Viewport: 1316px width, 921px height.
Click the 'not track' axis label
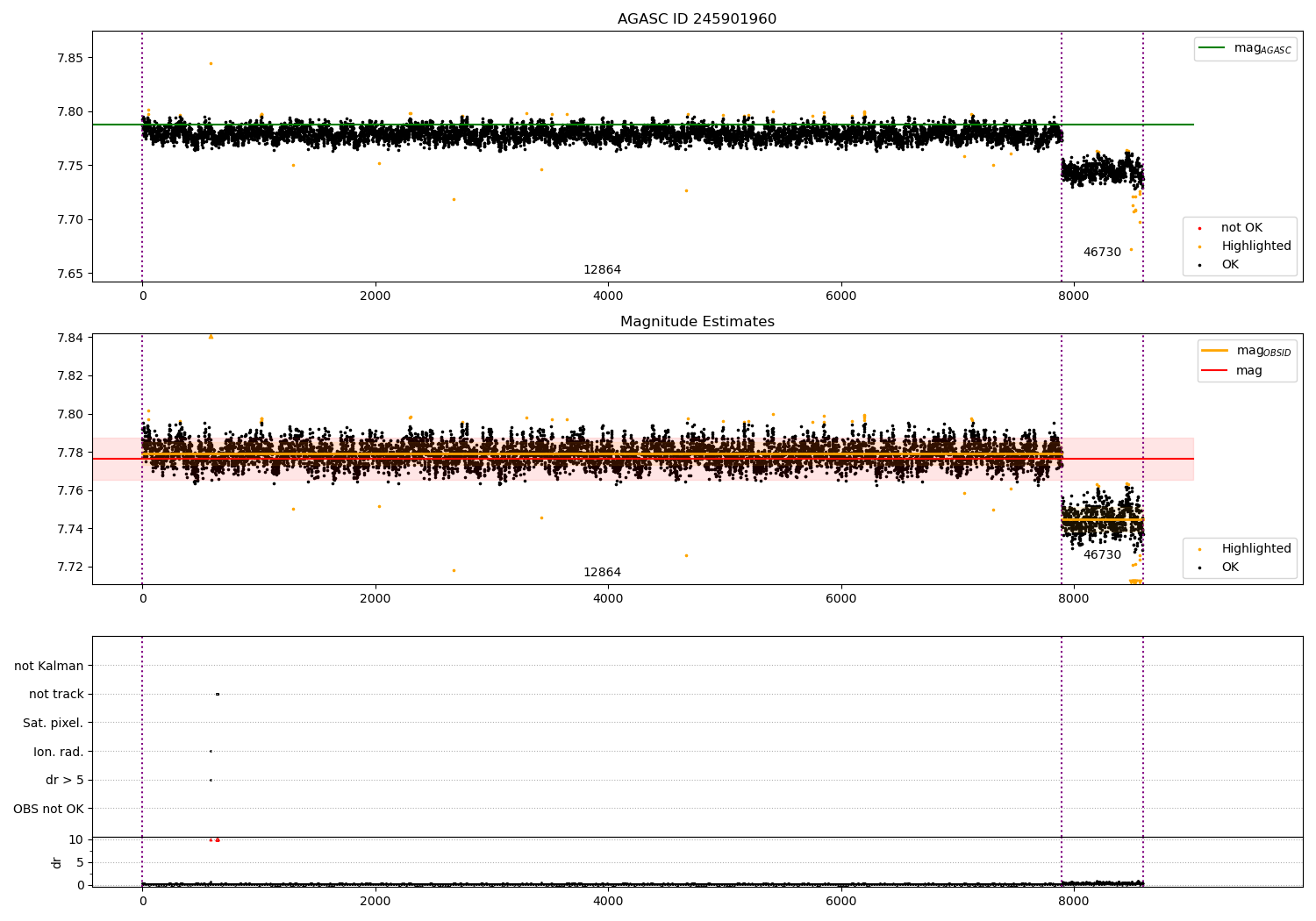click(56, 694)
